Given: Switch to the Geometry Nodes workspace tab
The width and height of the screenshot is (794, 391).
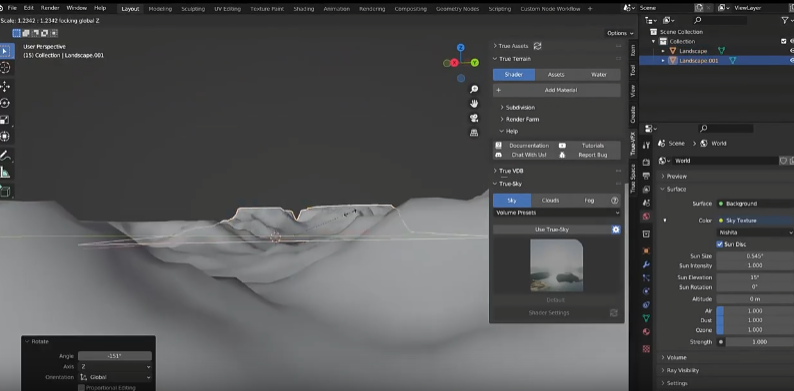Looking at the screenshot, I should [457, 9].
